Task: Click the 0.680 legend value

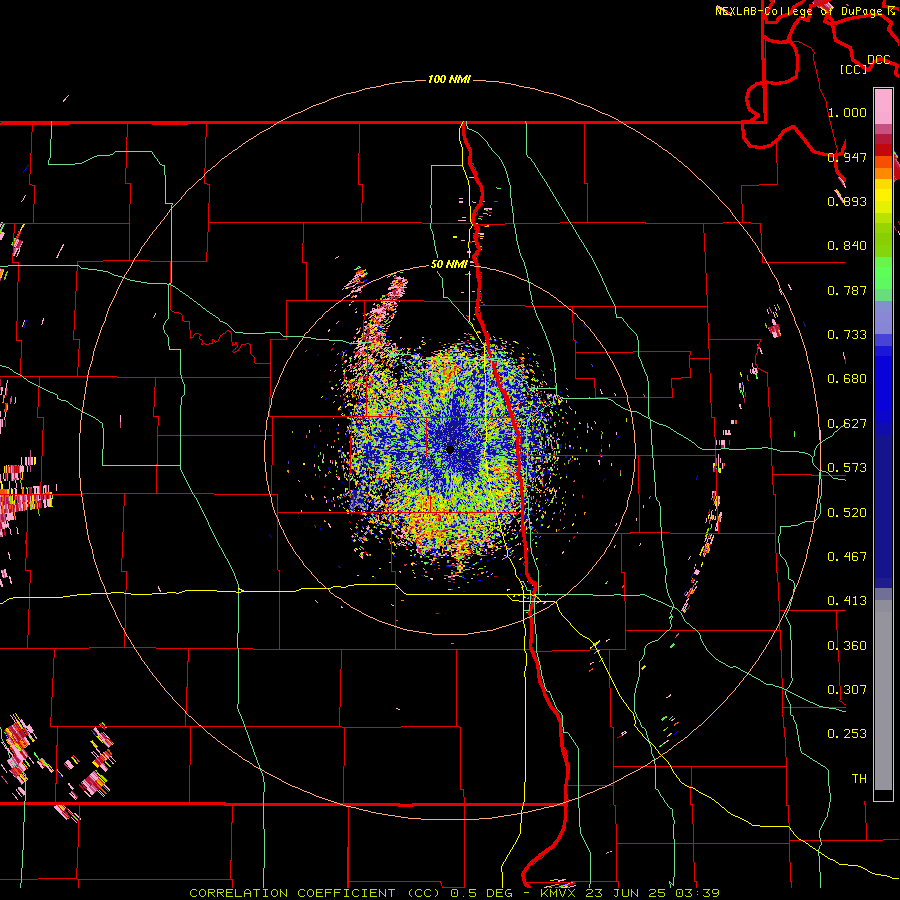Action: click(x=847, y=378)
